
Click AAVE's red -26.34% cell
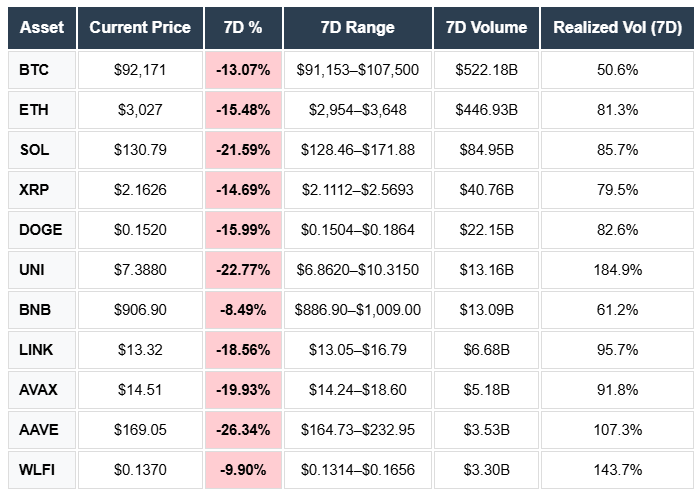(x=242, y=429)
